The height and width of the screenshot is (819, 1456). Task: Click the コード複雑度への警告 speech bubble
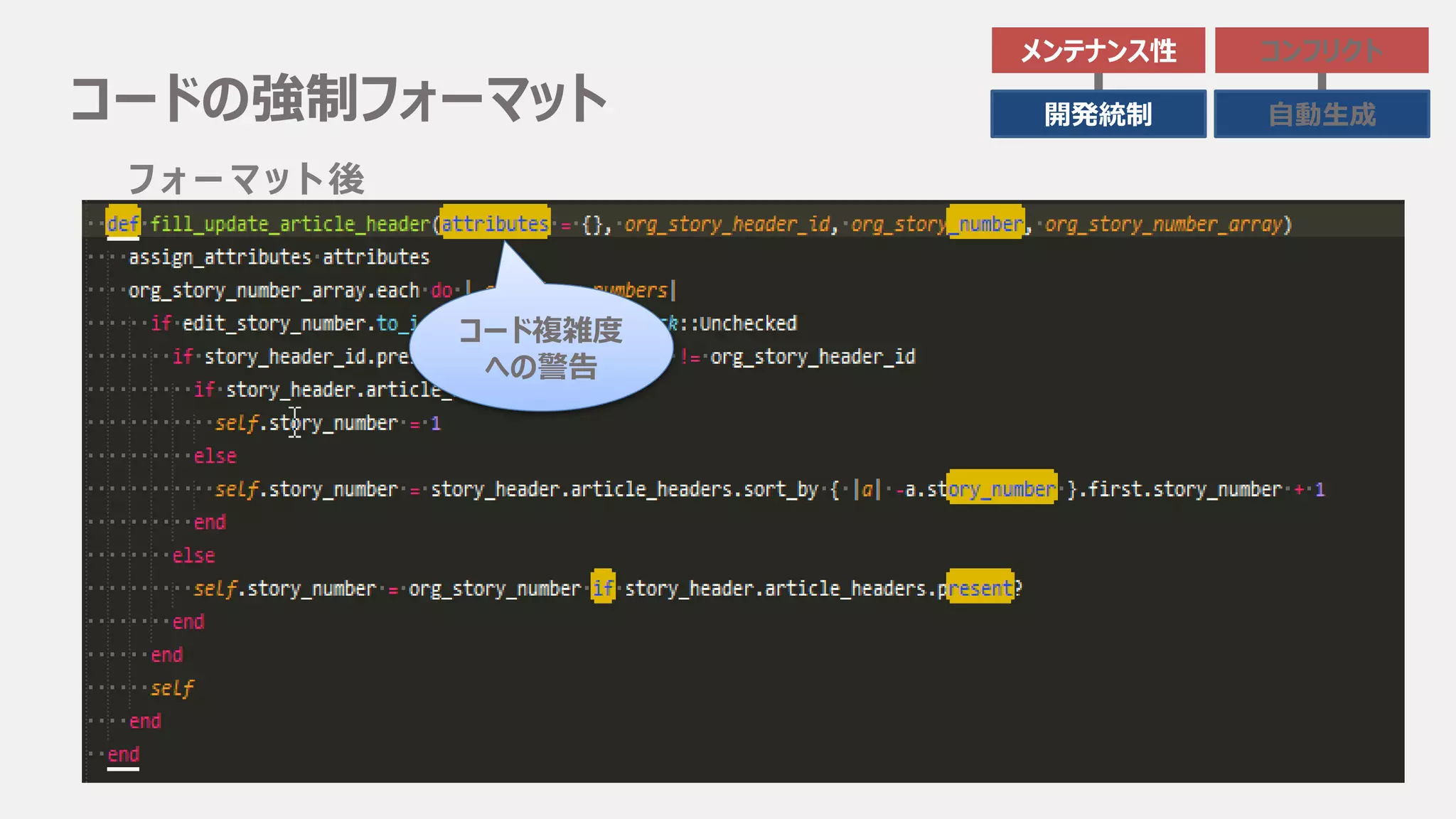point(541,348)
